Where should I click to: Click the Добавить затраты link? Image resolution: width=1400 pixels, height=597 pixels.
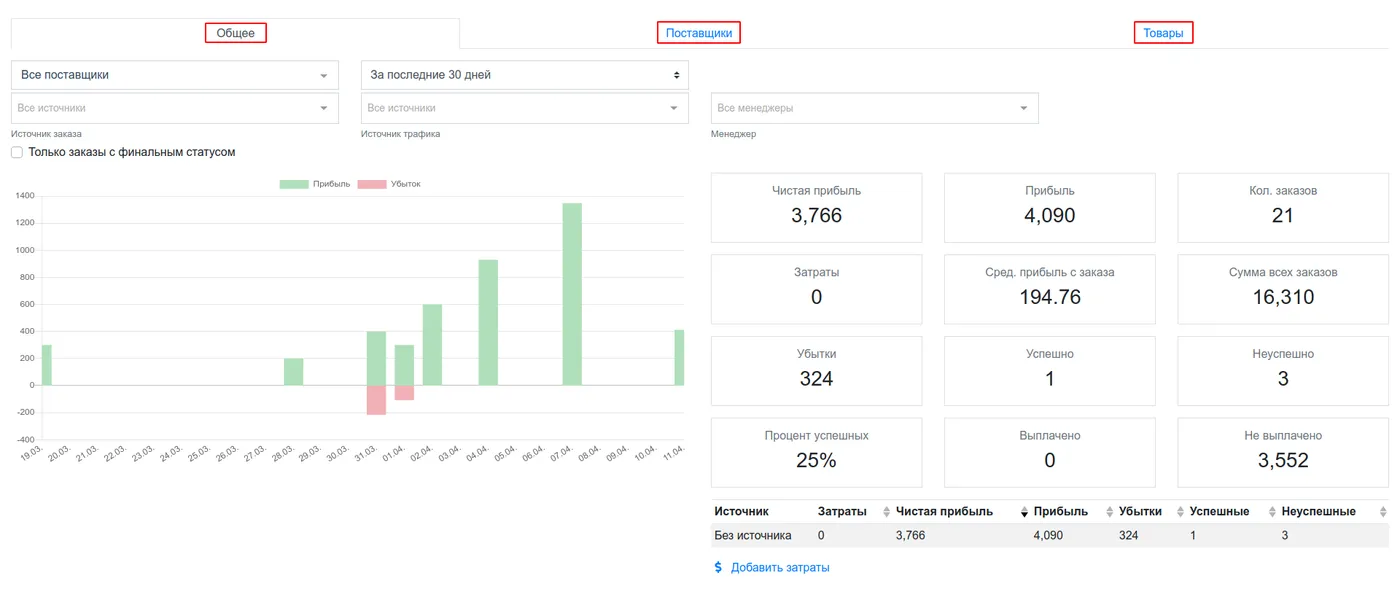coord(780,567)
